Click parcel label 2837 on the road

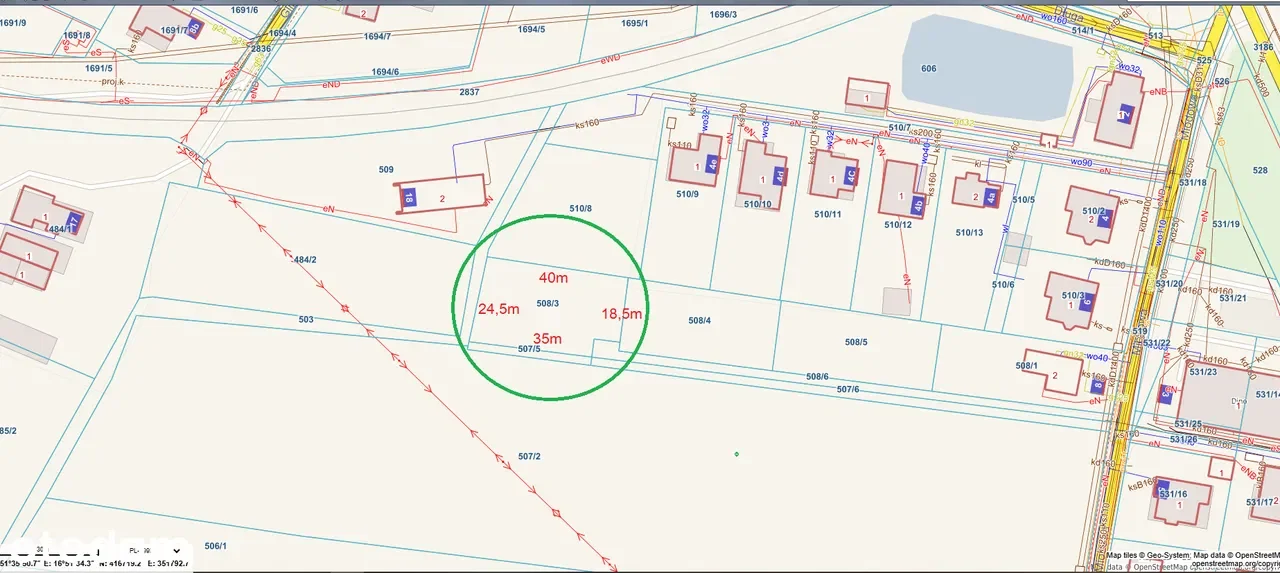coord(469,91)
